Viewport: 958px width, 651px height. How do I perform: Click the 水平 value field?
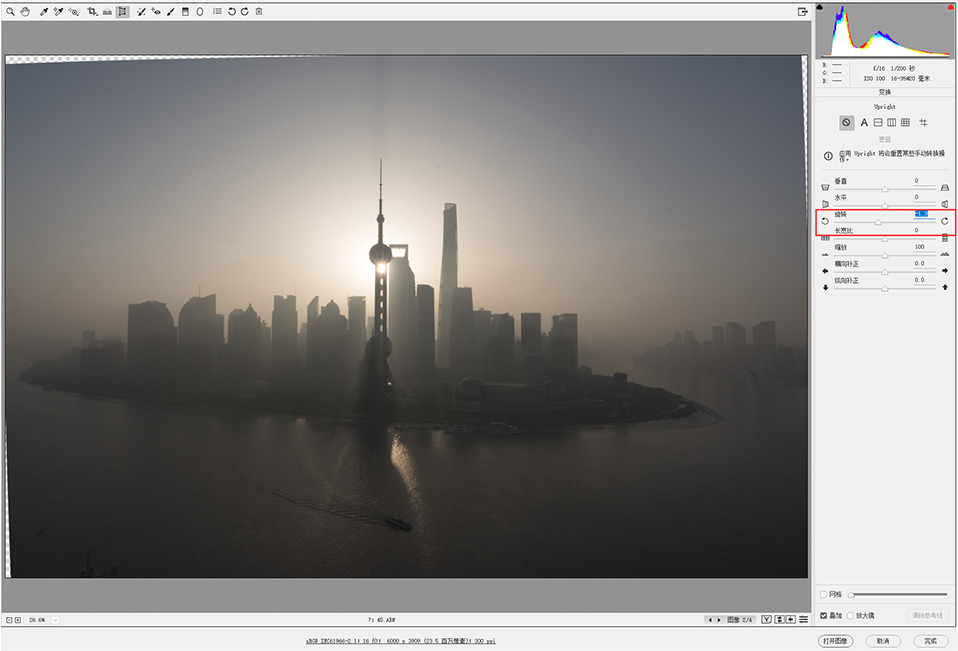pyautogui.click(x=924, y=197)
